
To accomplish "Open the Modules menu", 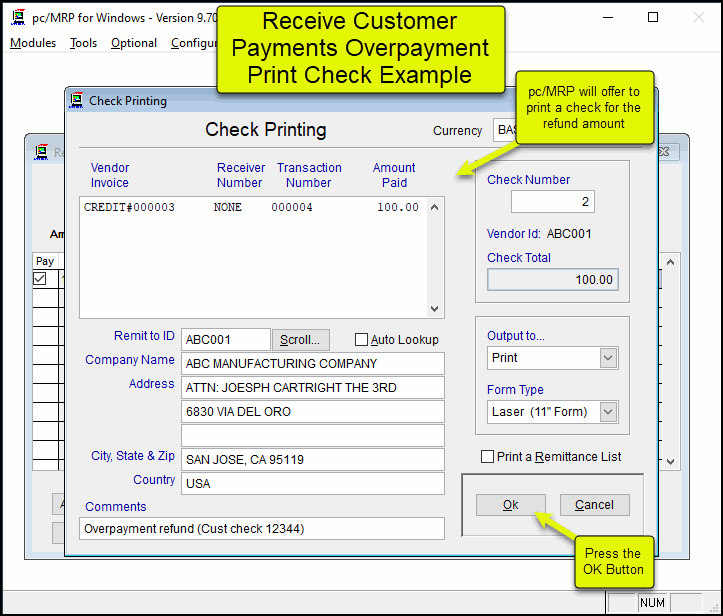I will point(33,43).
